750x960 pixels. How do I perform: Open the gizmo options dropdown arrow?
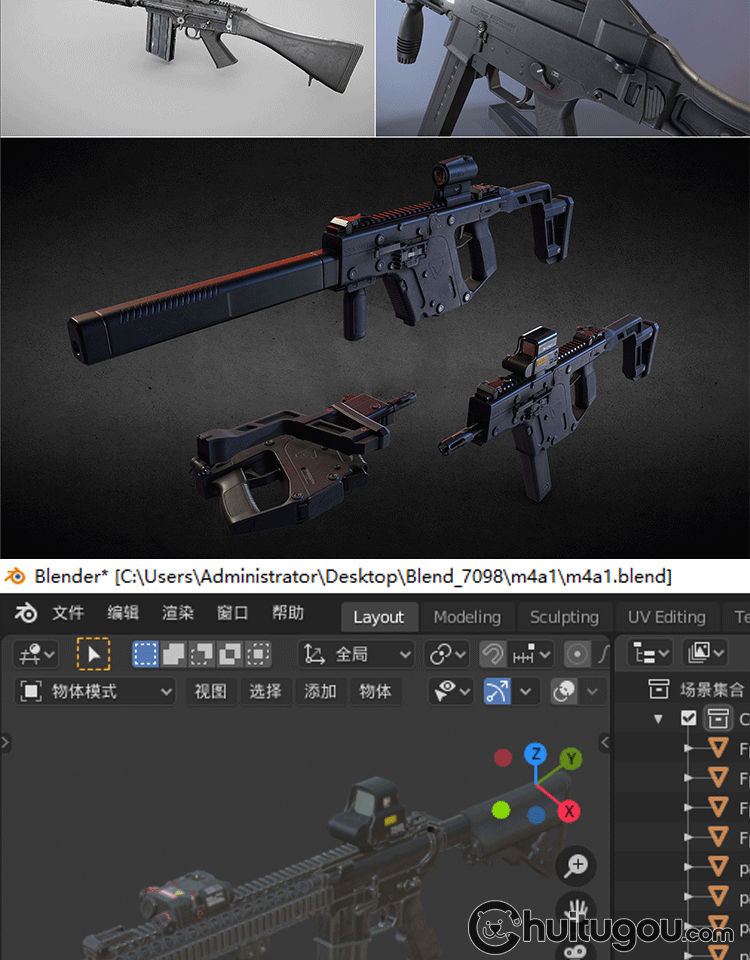(525, 692)
